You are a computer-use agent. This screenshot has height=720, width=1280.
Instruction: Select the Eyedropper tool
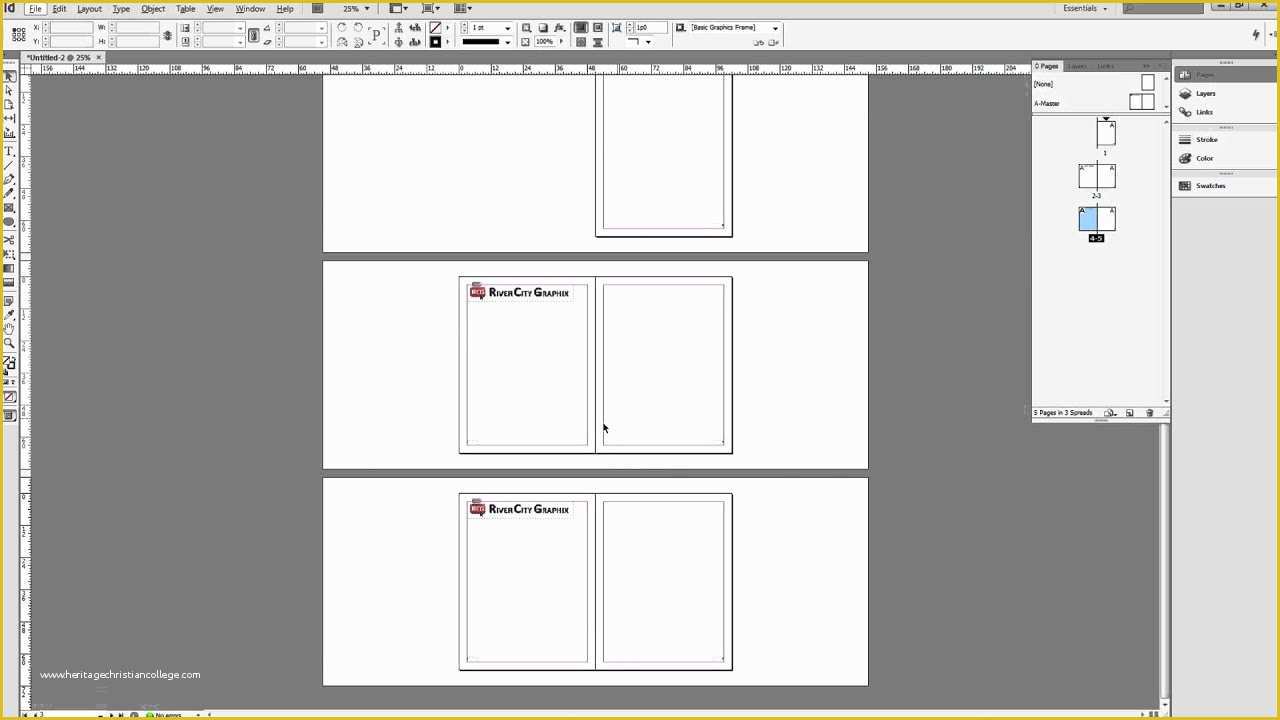tap(9, 313)
